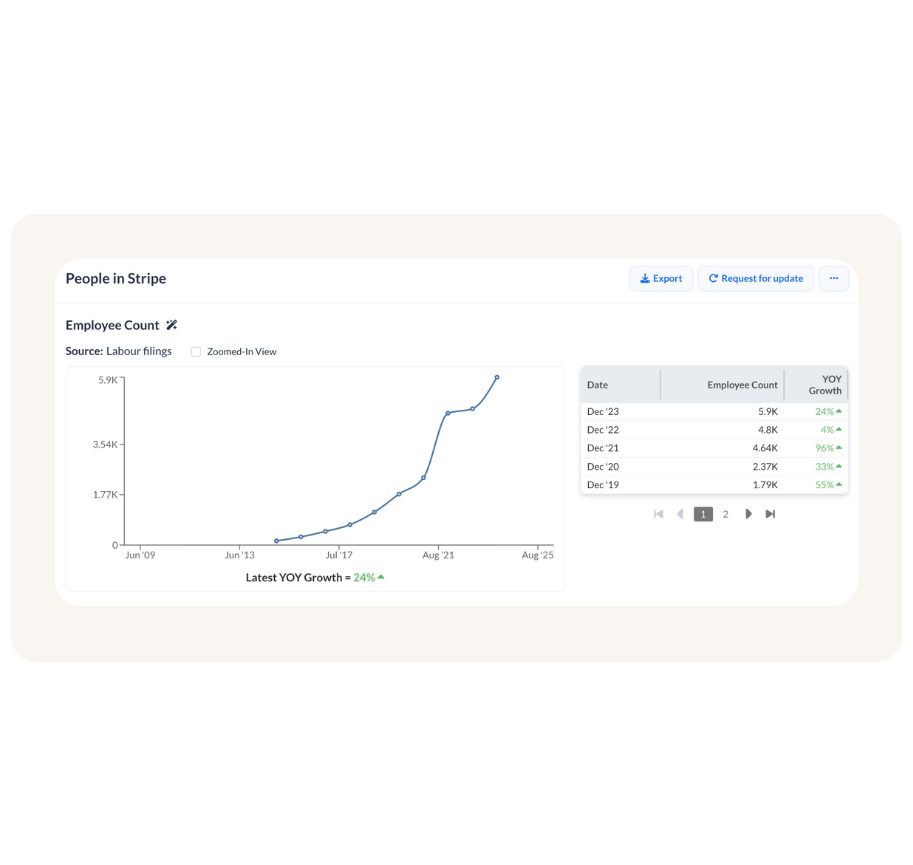The image size is (913, 865).
Task: Click the last data point on the chart
Action: pyautogui.click(x=497, y=378)
